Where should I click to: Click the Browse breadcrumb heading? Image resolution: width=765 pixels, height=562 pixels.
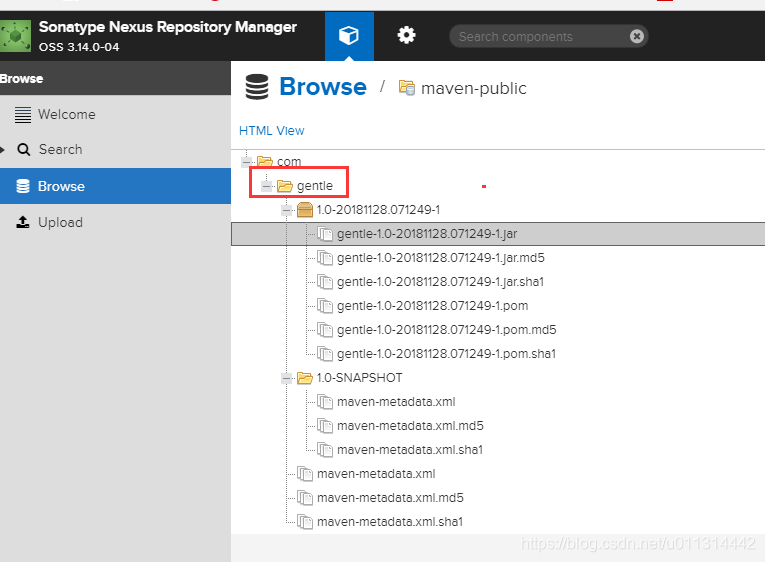(x=323, y=87)
